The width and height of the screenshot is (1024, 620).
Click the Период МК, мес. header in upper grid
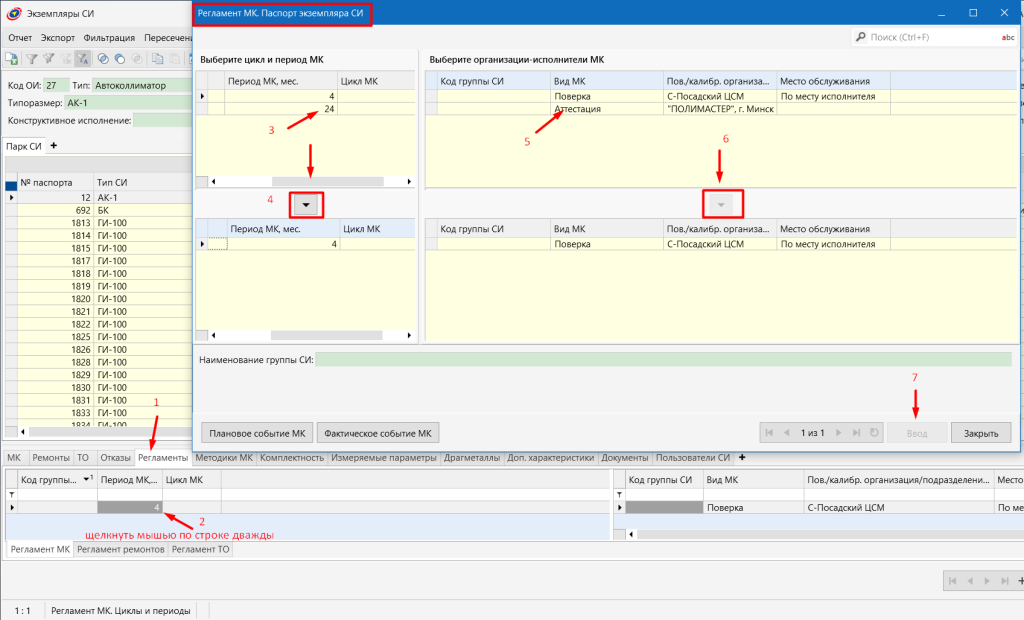[x=281, y=81]
